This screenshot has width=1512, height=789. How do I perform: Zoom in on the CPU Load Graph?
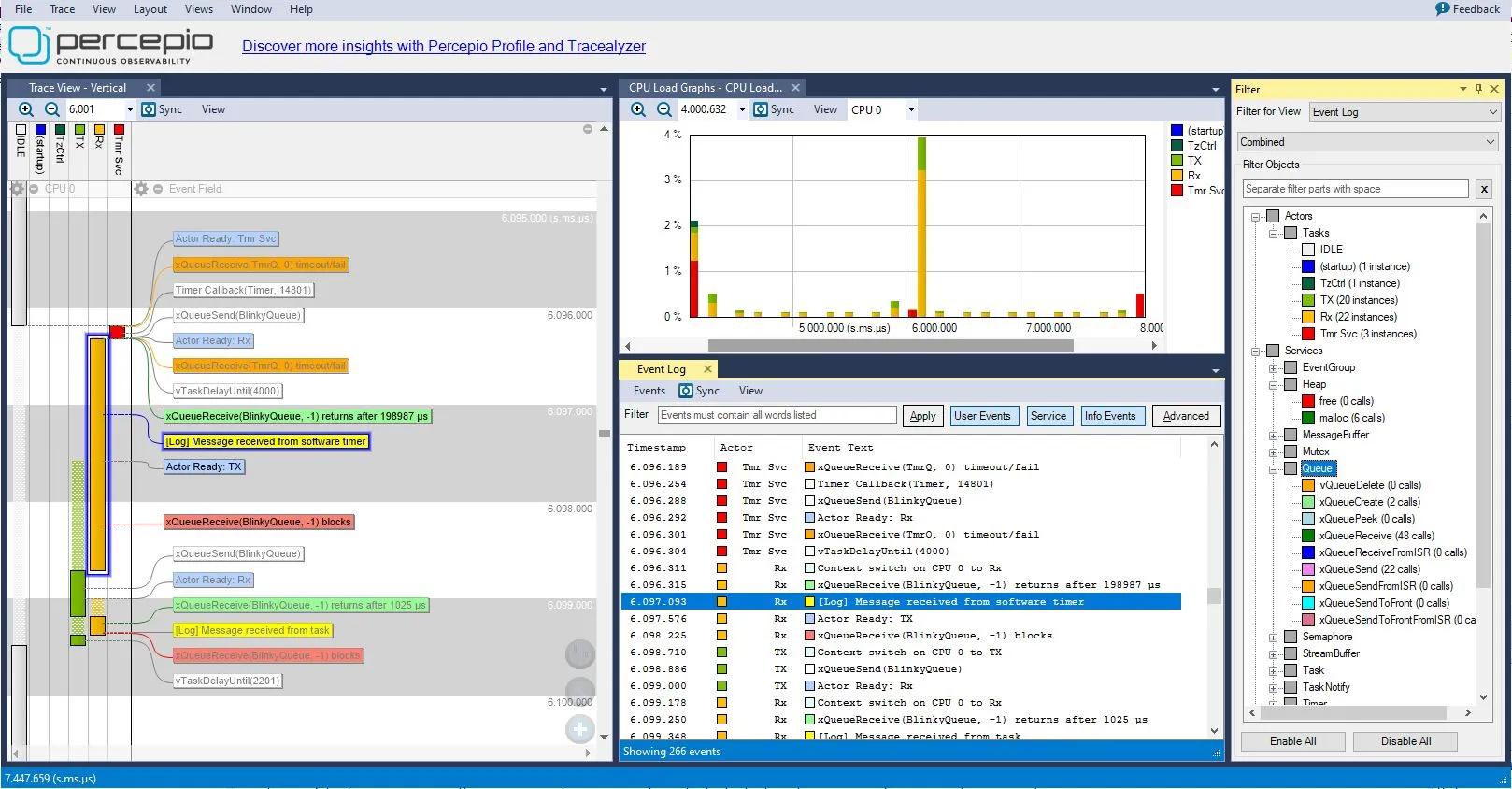coord(638,109)
